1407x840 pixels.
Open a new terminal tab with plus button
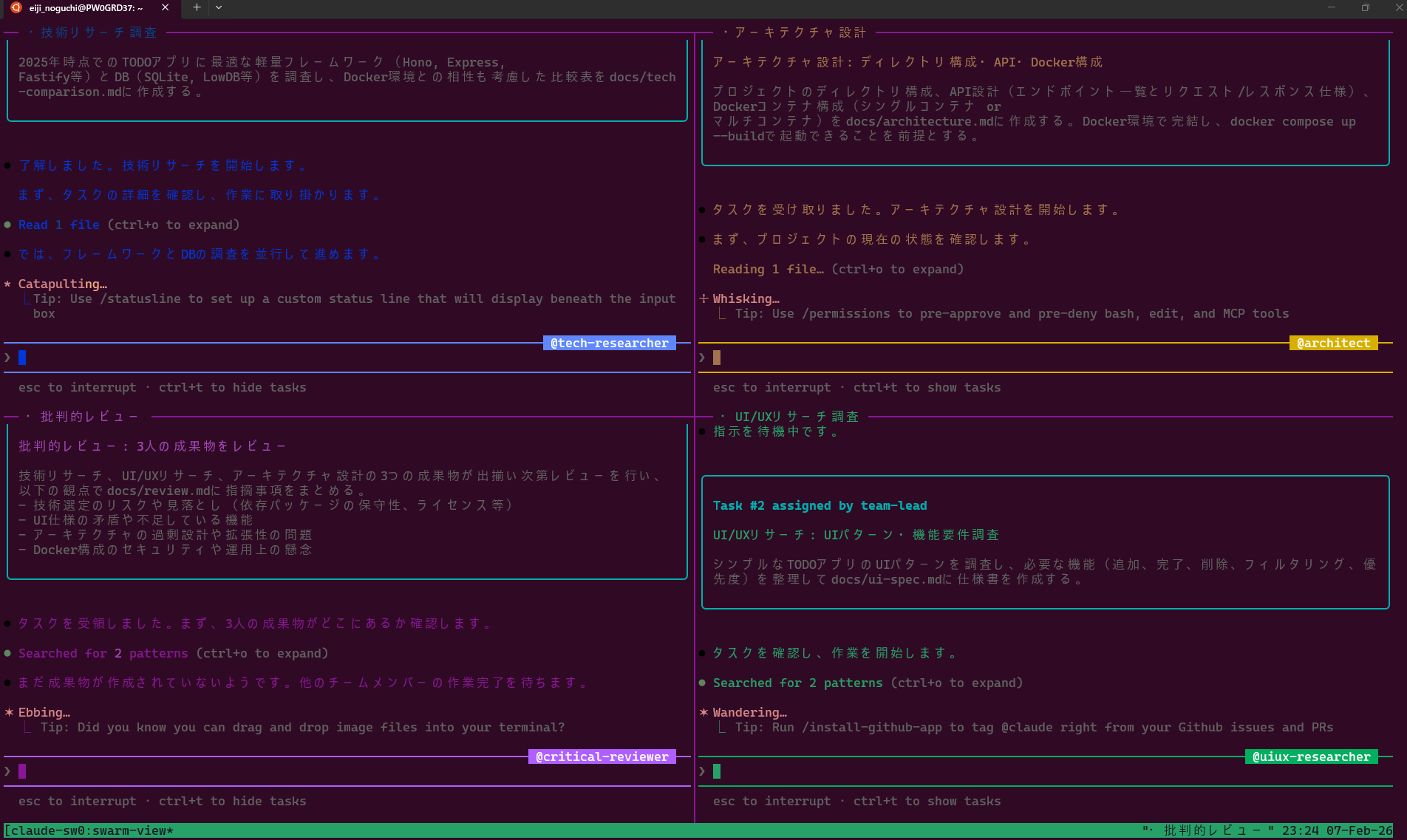pos(197,7)
